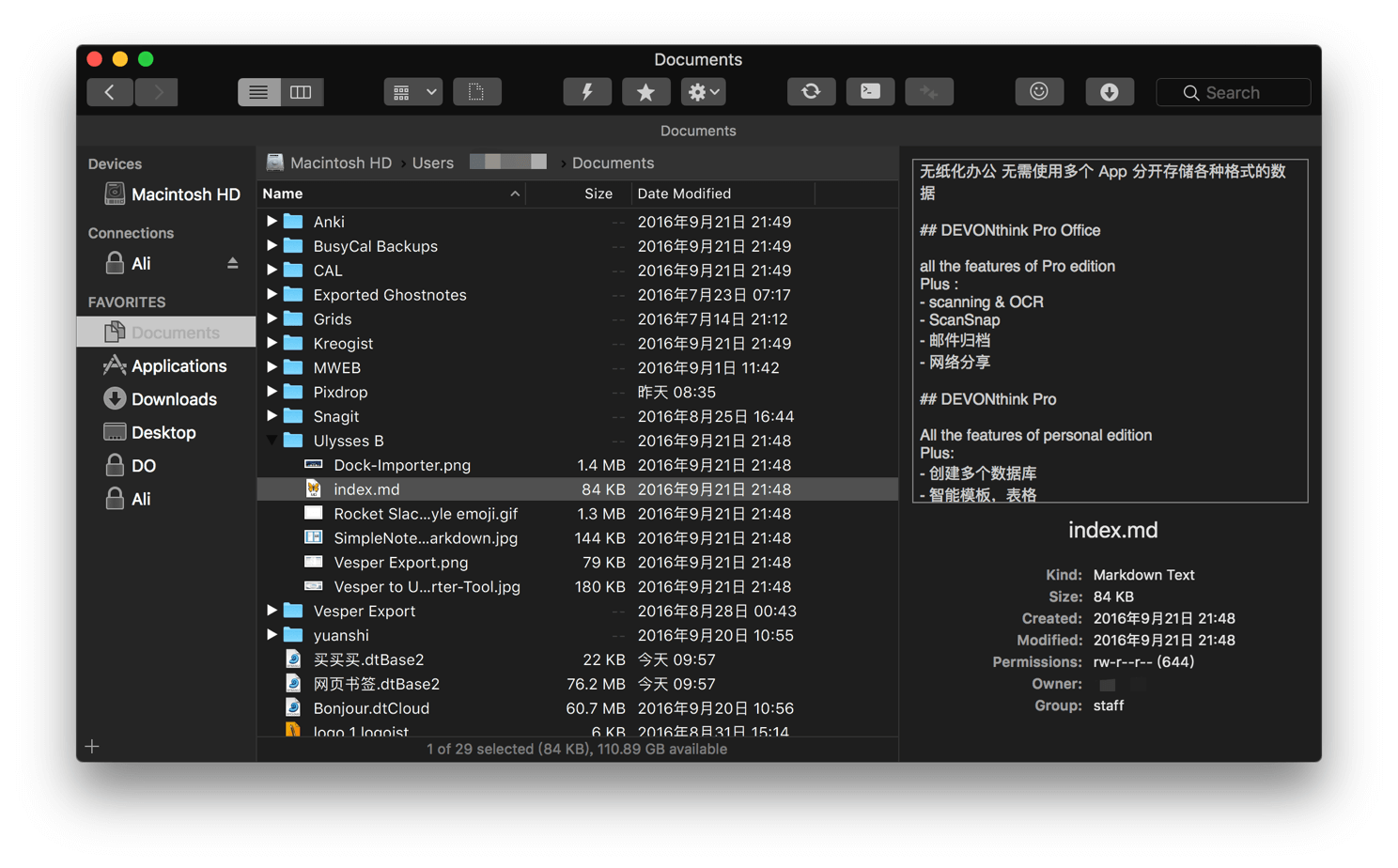Select Rocket Slac...yle emoji.gif file
Screen dimensions: 1398x868
577,514
